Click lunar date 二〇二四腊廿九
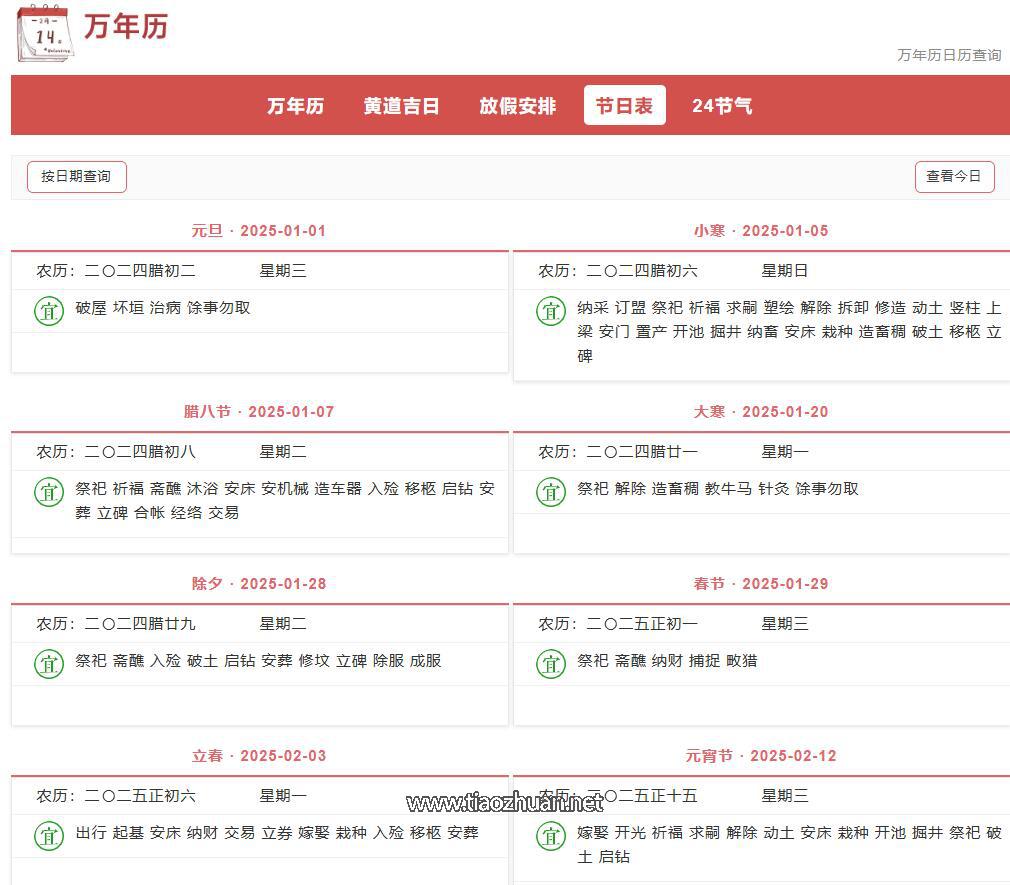1010x885 pixels. (x=140, y=623)
